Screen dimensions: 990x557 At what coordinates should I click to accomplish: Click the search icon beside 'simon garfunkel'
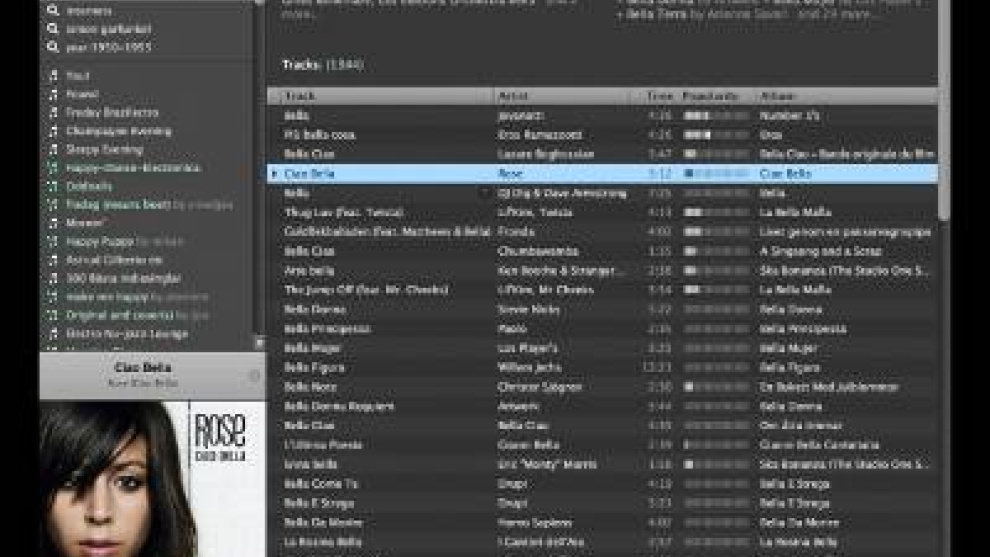52,29
